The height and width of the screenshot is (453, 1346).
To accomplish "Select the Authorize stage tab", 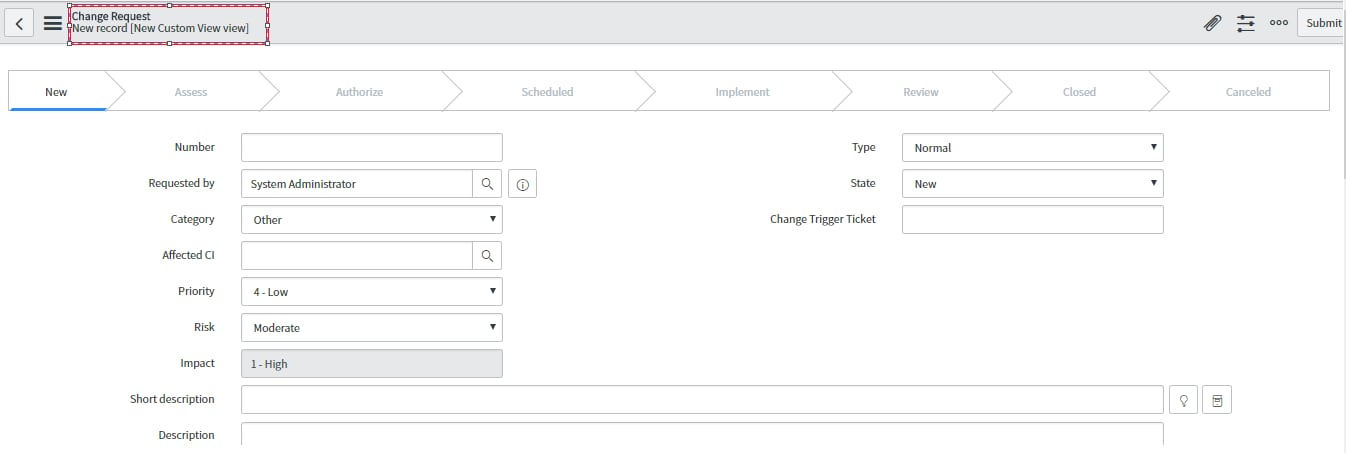I will point(359,92).
